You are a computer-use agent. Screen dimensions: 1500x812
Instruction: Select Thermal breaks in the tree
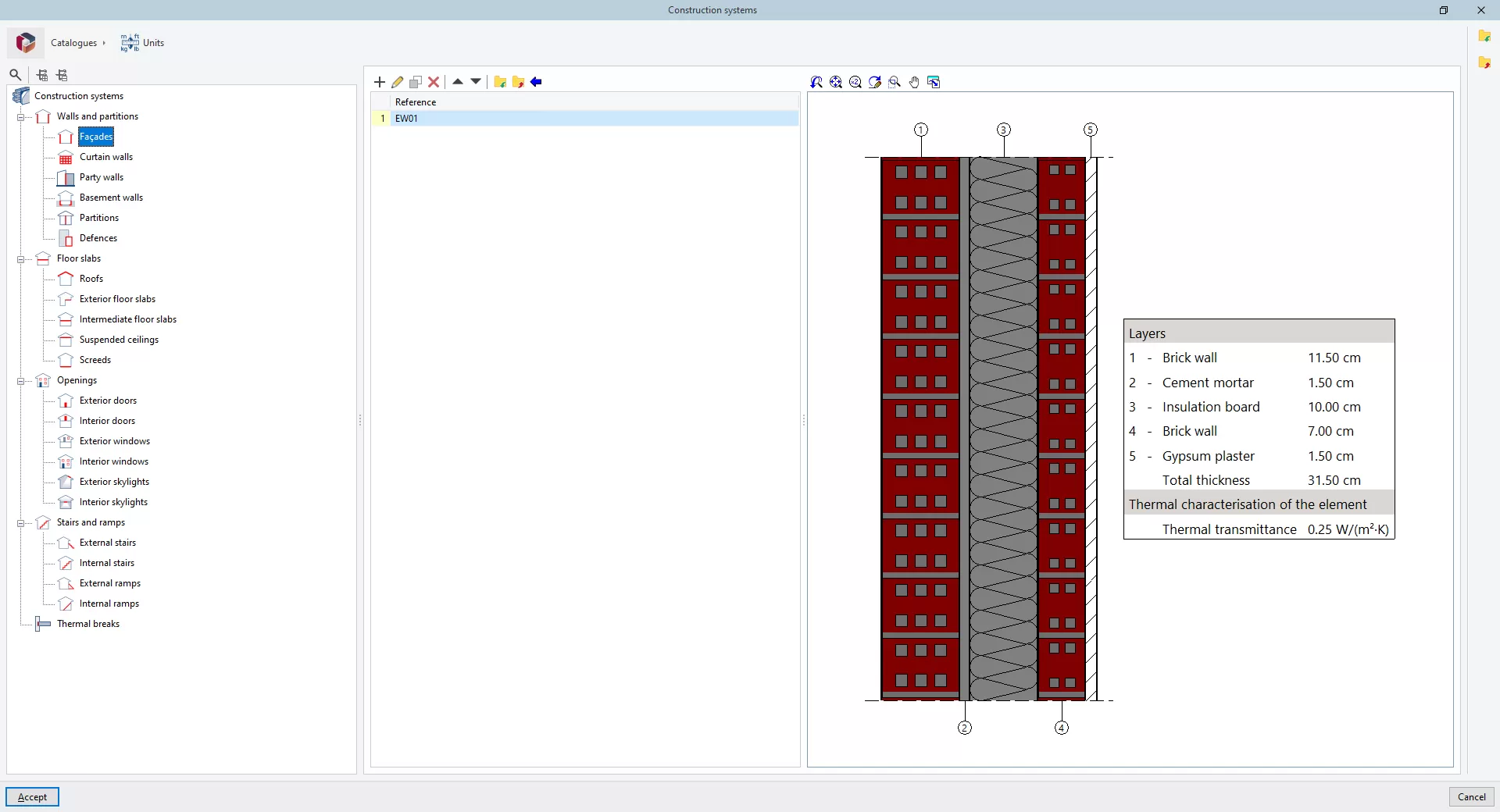(88, 624)
